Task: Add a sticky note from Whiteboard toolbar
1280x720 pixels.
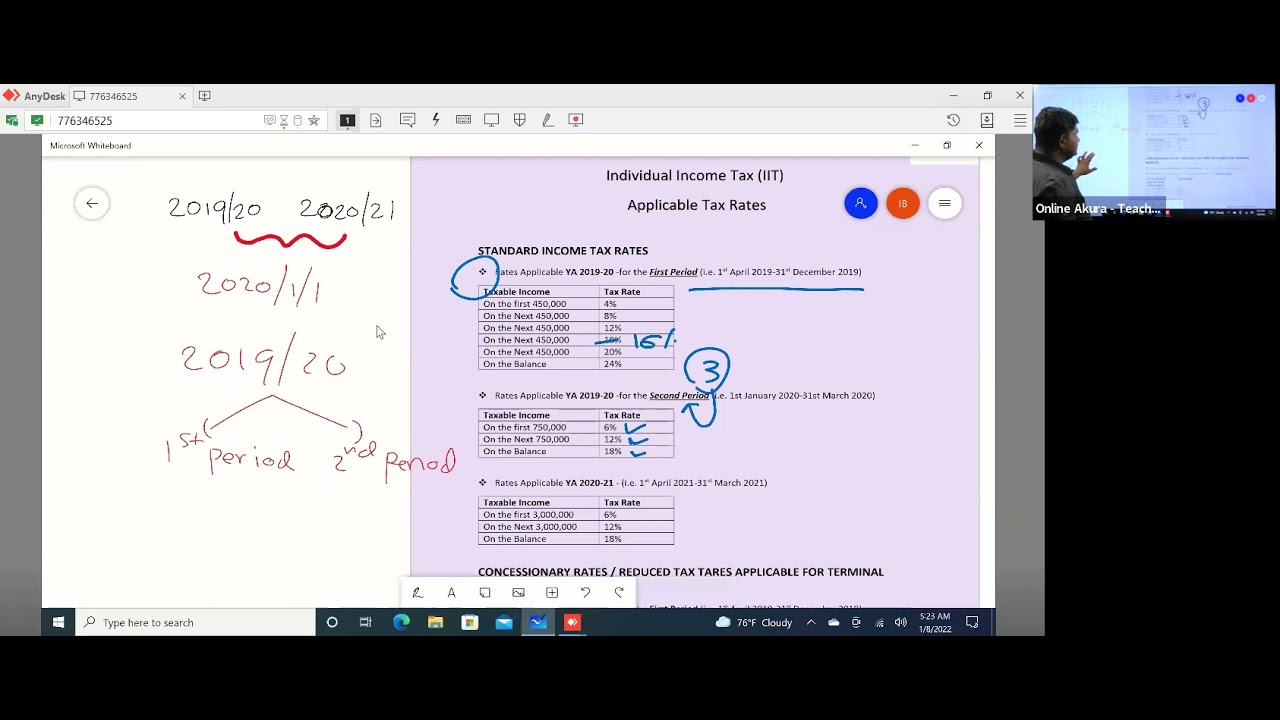Action: click(485, 593)
